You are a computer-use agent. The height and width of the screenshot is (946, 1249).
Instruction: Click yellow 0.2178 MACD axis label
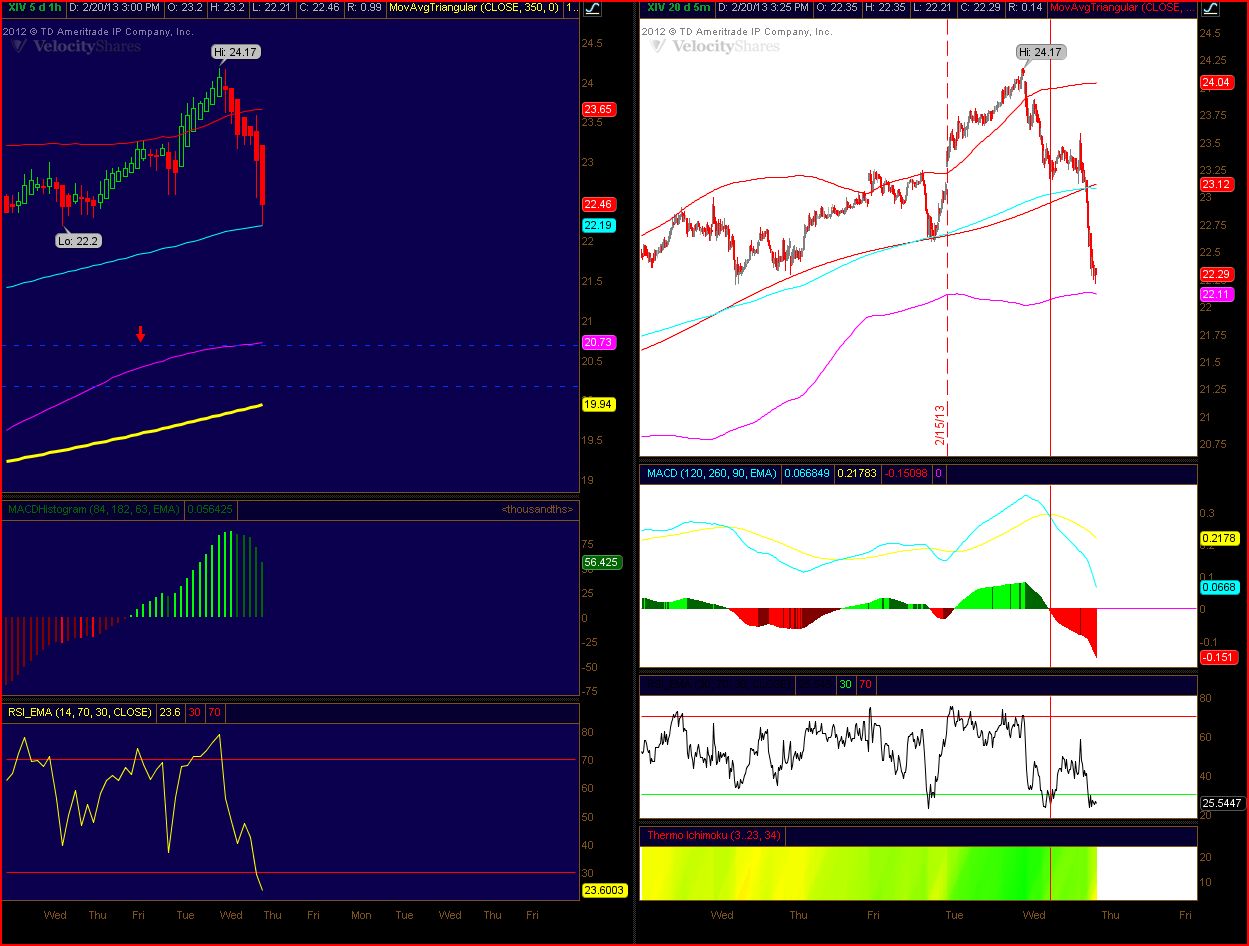click(x=1218, y=538)
